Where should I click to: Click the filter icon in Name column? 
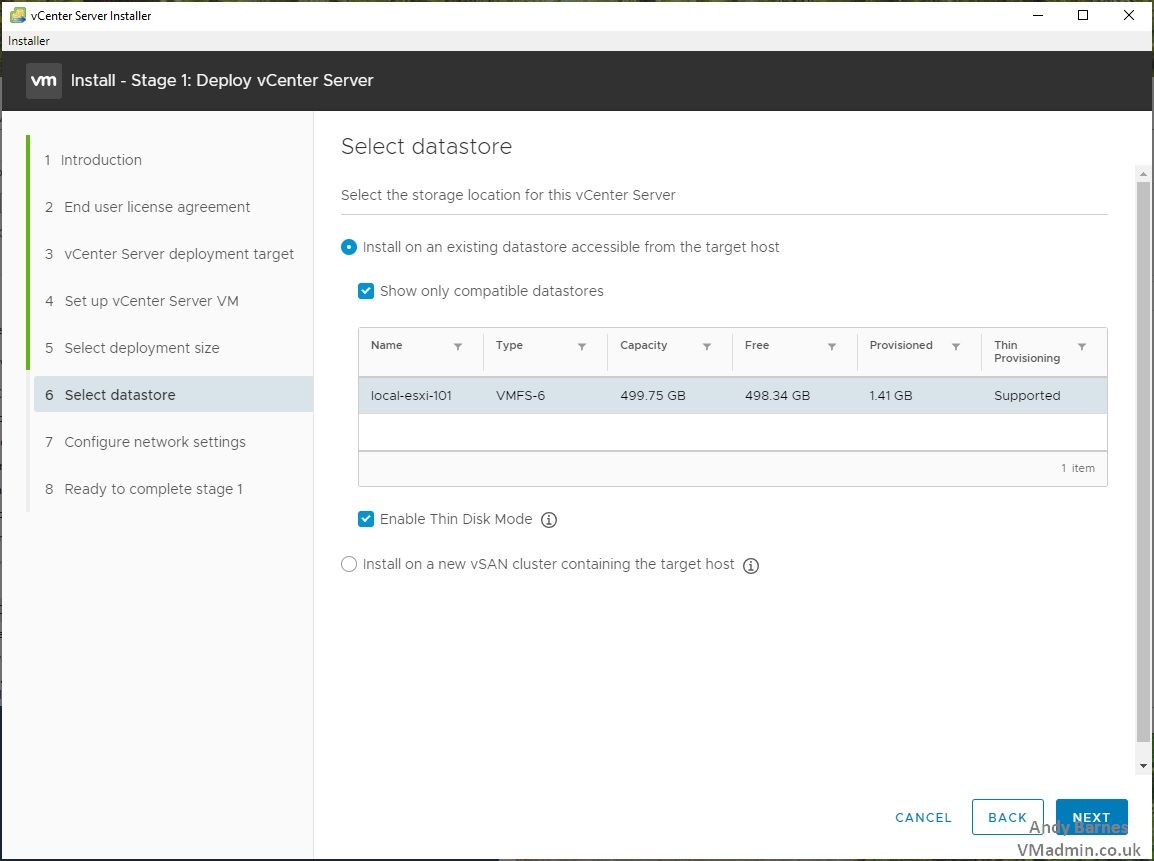pos(458,347)
